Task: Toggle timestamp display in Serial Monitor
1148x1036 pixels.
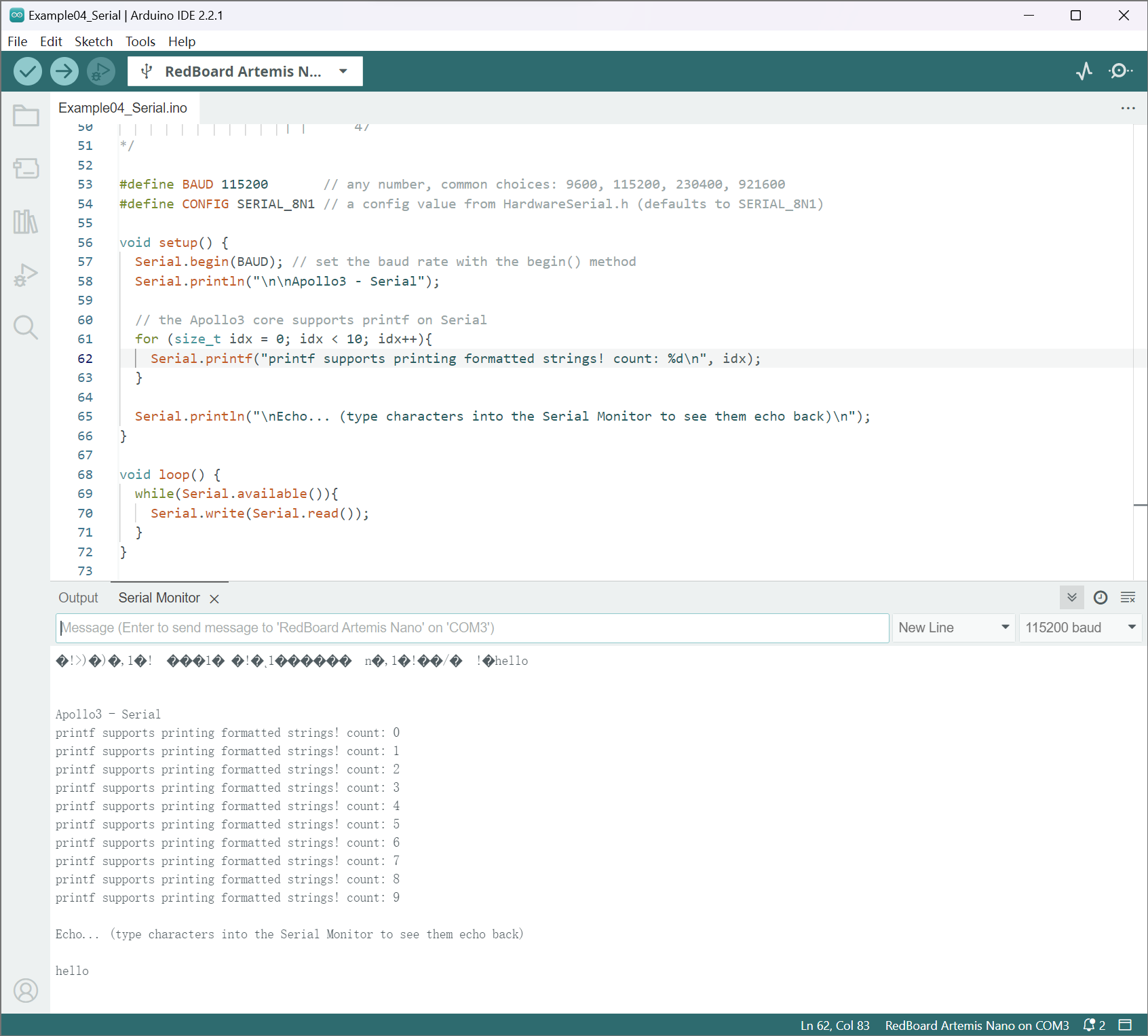Action: [1101, 598]
